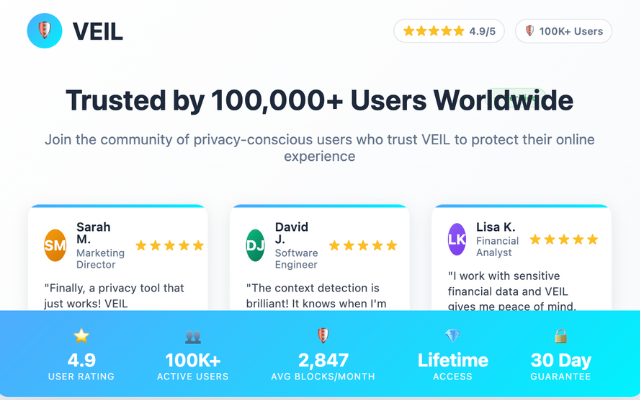Viewport: 640px width, 400px height.
Task: Select the 2,847 avg blocks statistic
Action: click(322, 360)
